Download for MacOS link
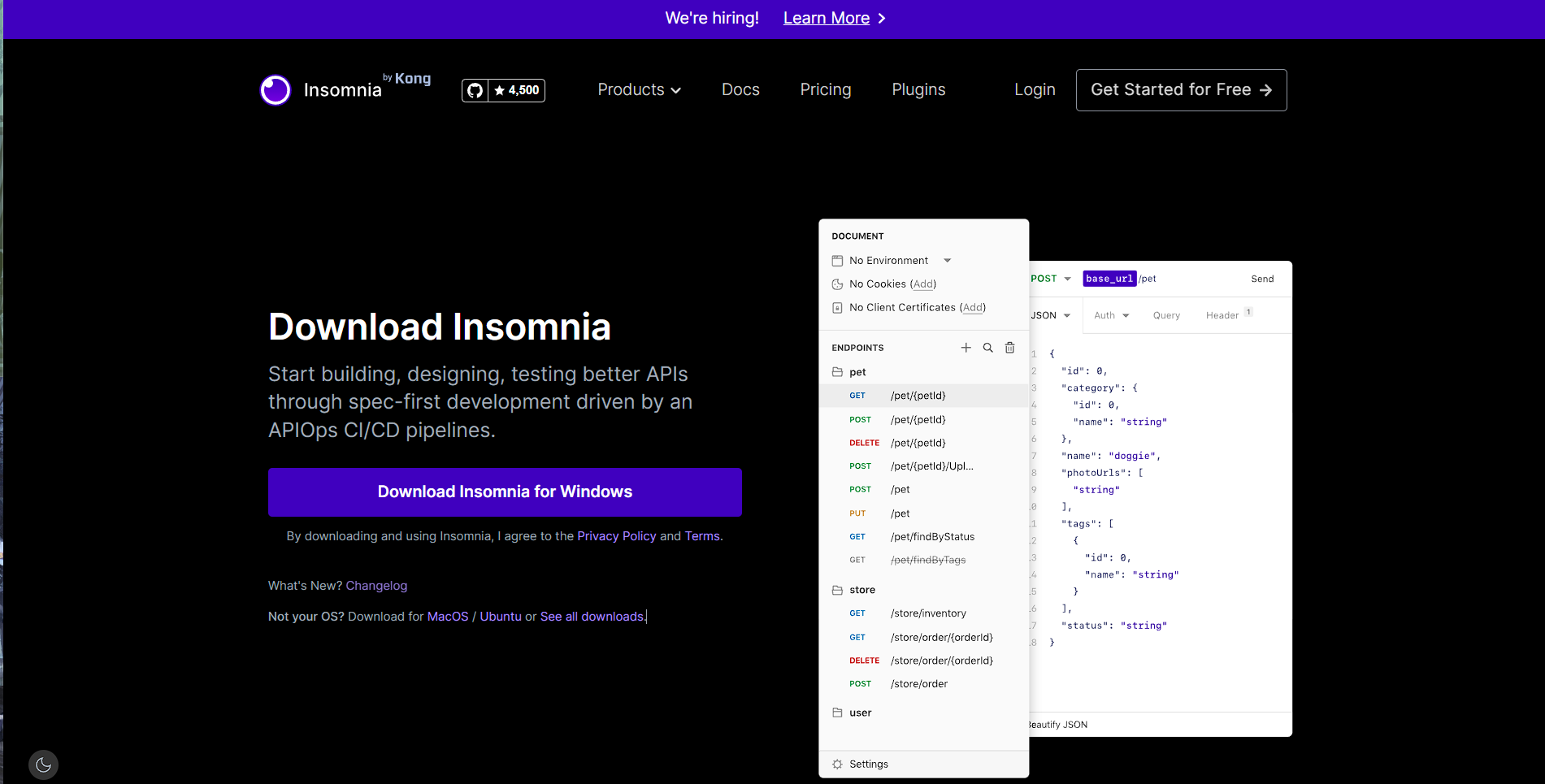The width and height of the screenshot is (1545, 784). pos(448,617)
